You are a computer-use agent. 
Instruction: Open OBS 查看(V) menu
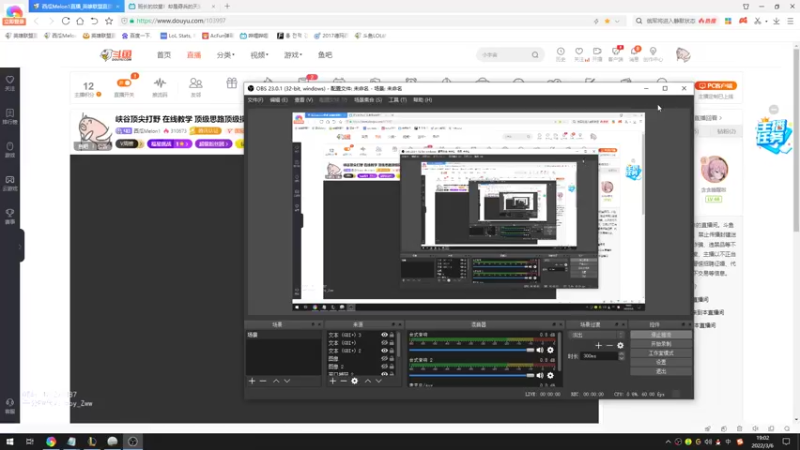(304, 100)
